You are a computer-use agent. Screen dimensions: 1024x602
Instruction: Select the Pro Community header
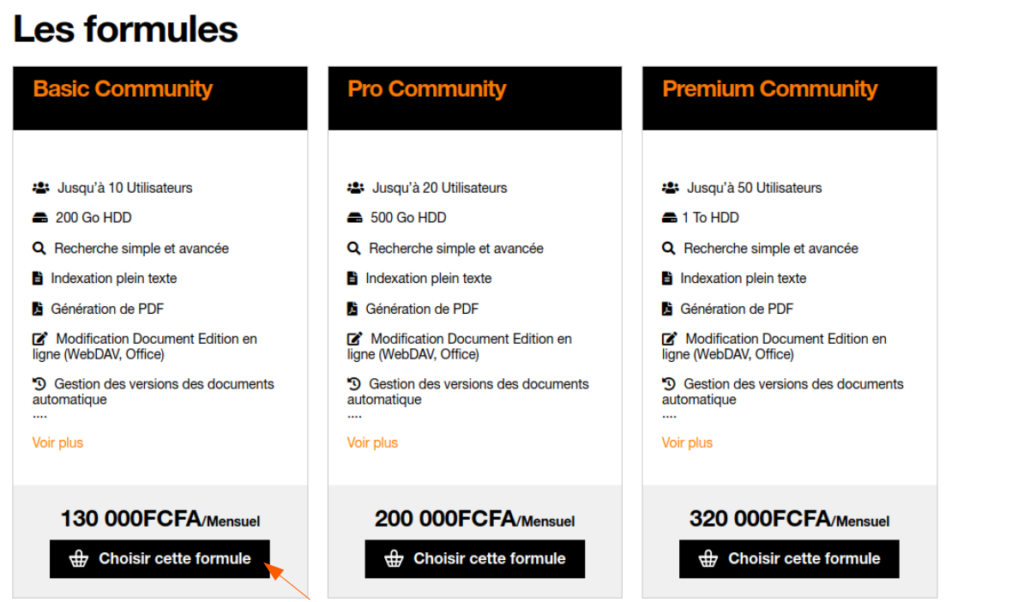coord(426,89)
